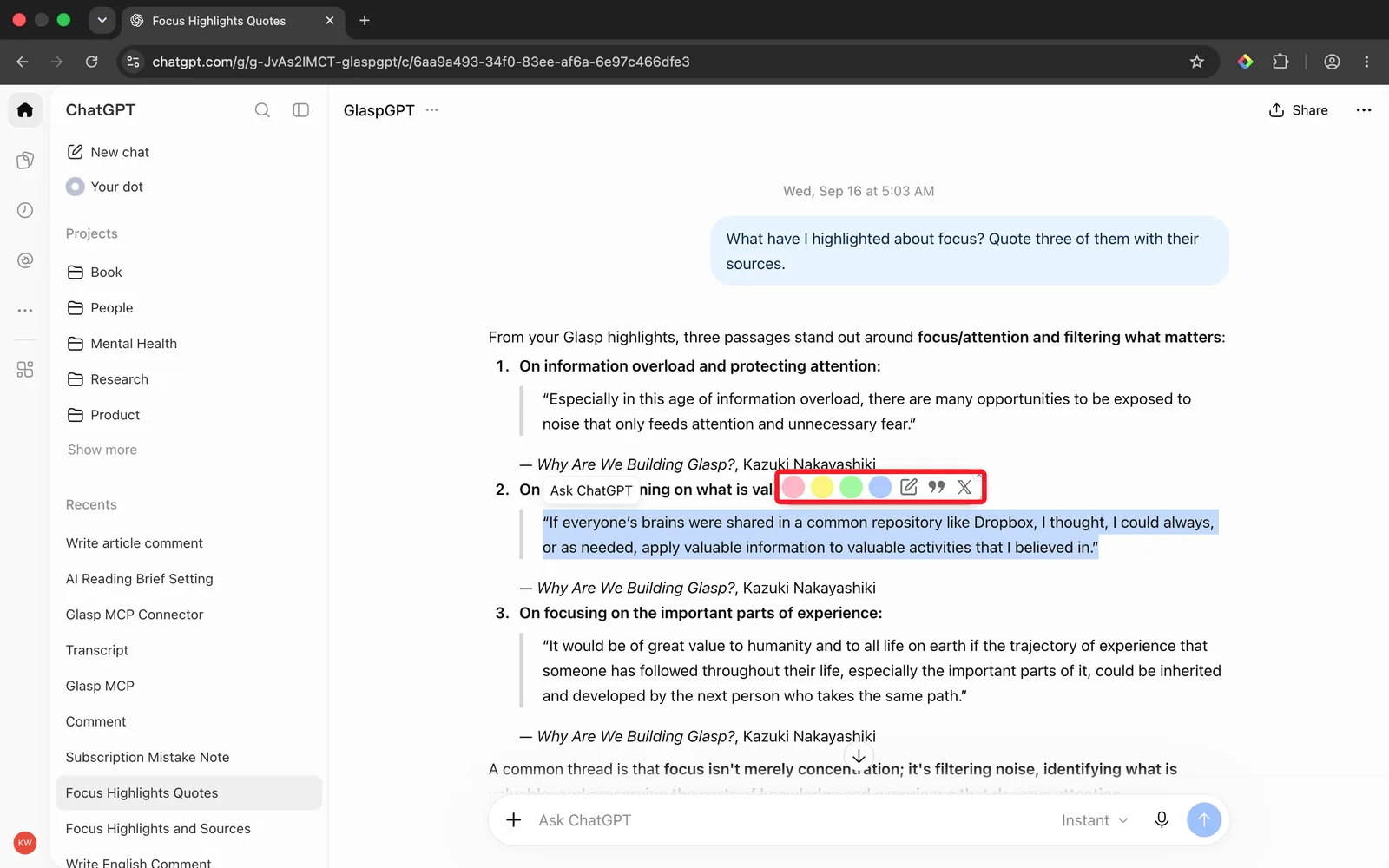Viewport: 1389px width, 868px height.
Task: Select the green highlight color
Action: [851, 487]
